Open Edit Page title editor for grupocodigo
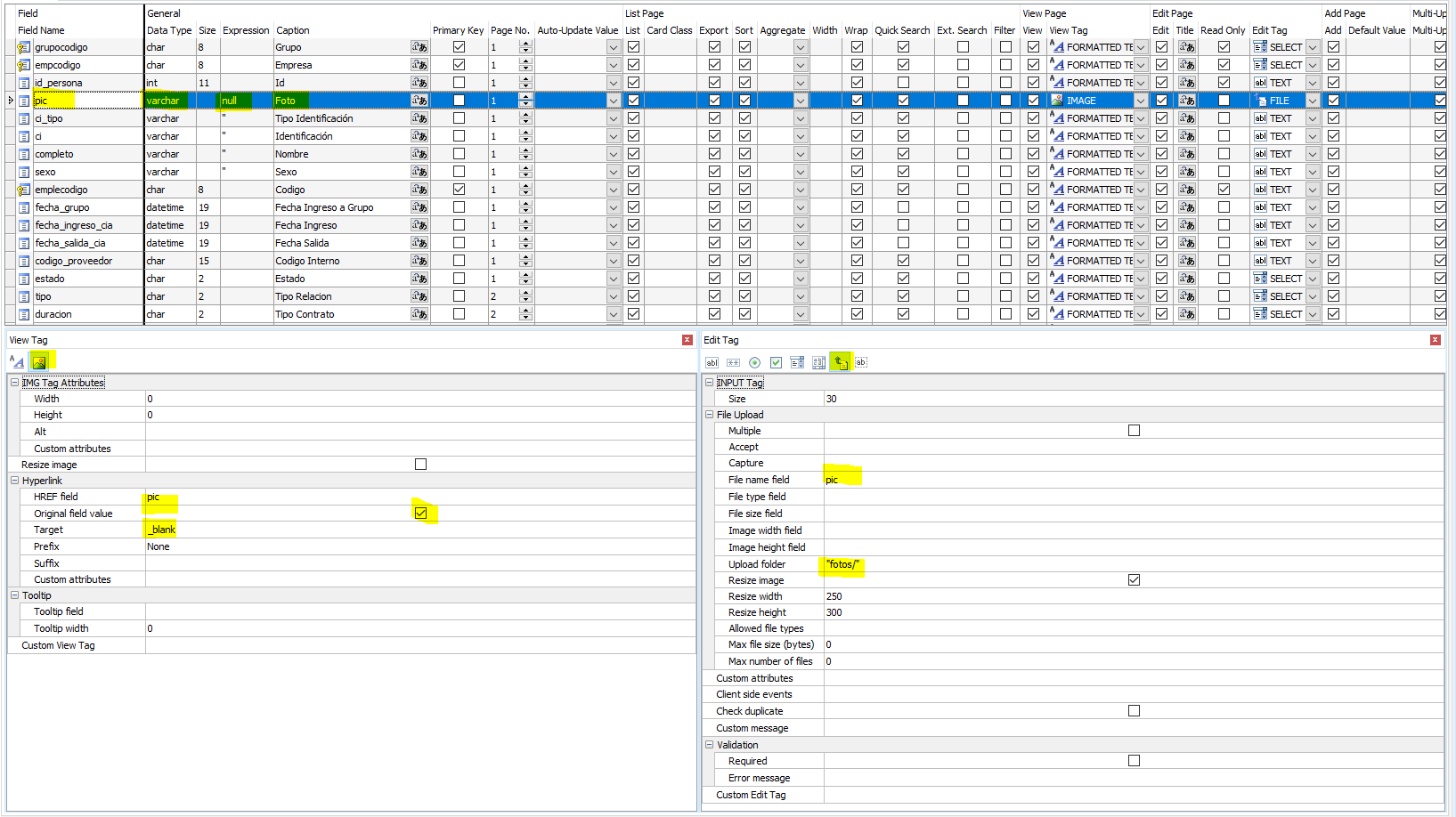Image resolution: width=1456 pixels, height=817 pixels. (x=1186, y=47)
